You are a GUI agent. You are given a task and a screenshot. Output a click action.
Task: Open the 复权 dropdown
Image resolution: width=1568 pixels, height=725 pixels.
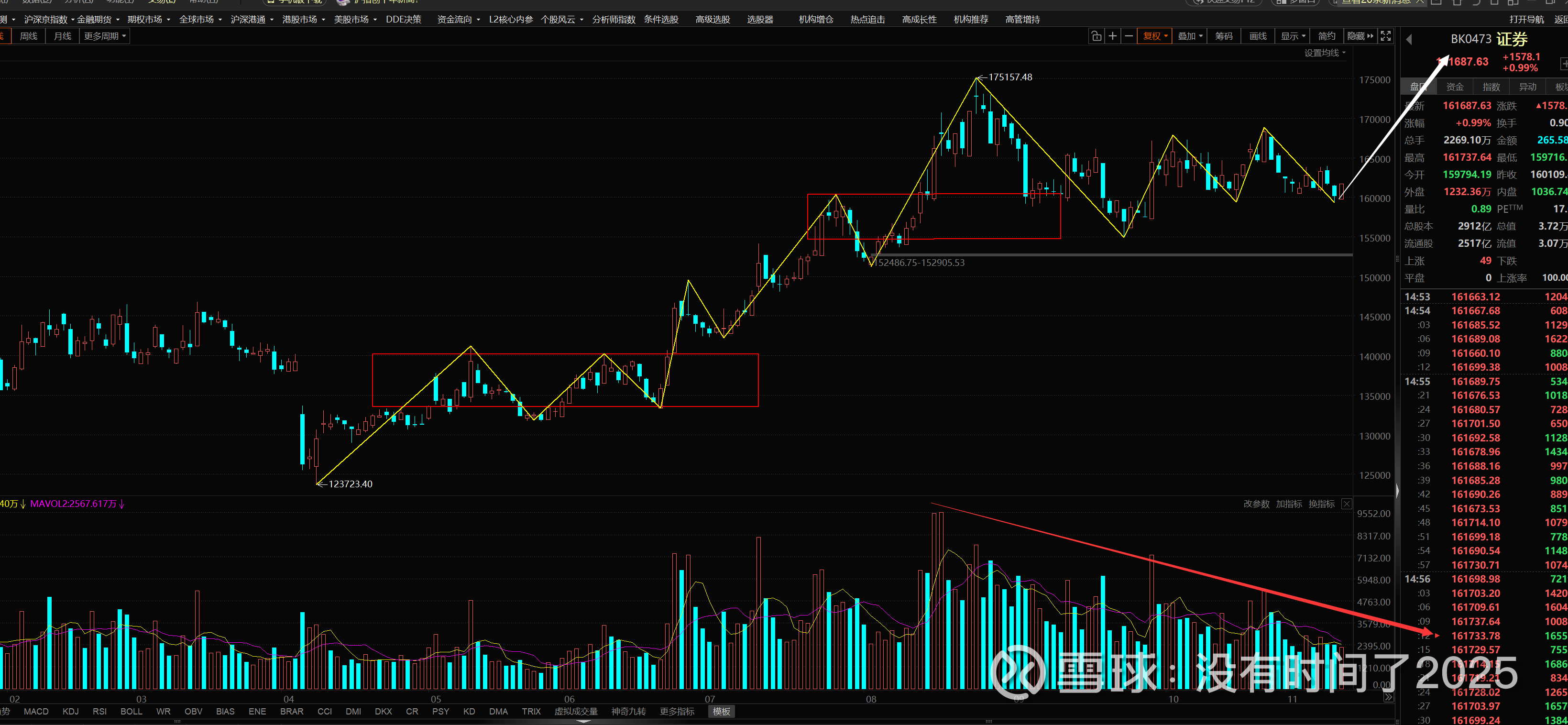point(1155,36)
